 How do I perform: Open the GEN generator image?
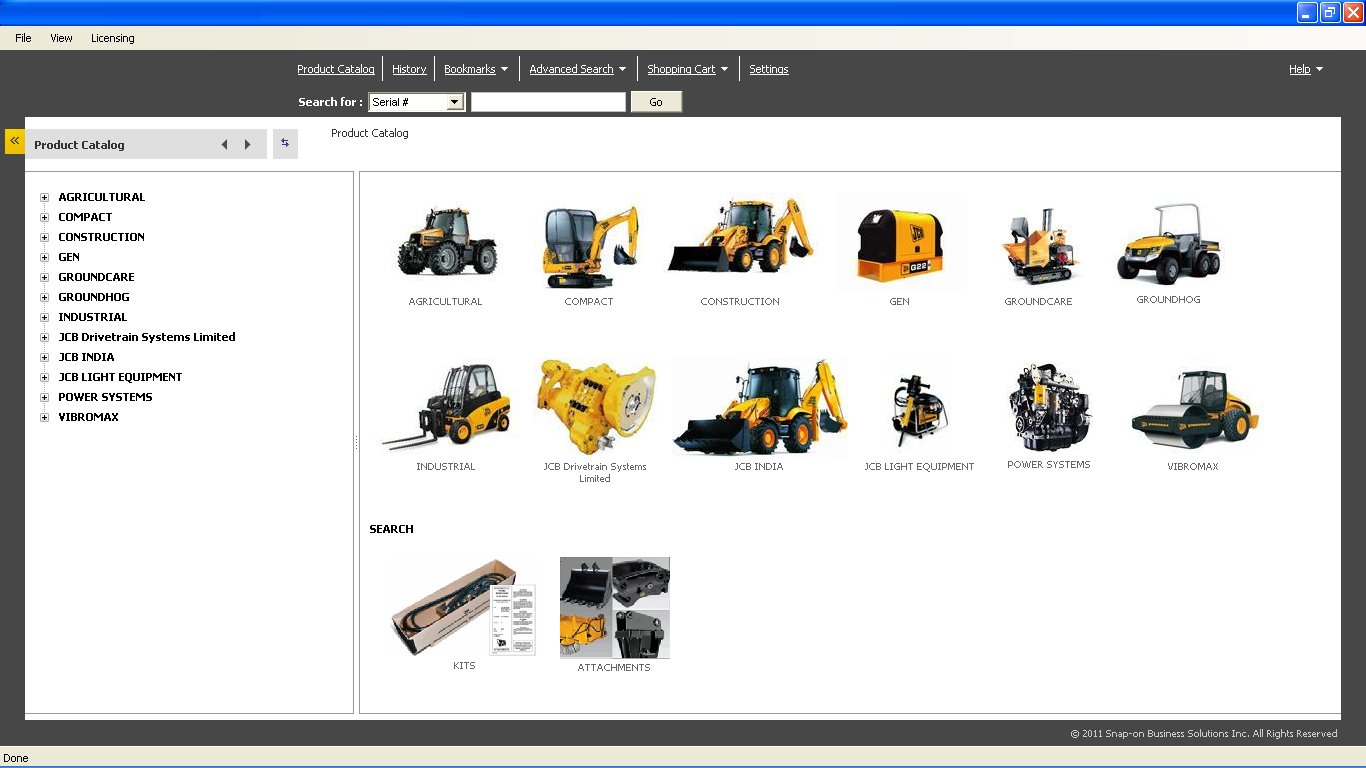coord(900,241)
